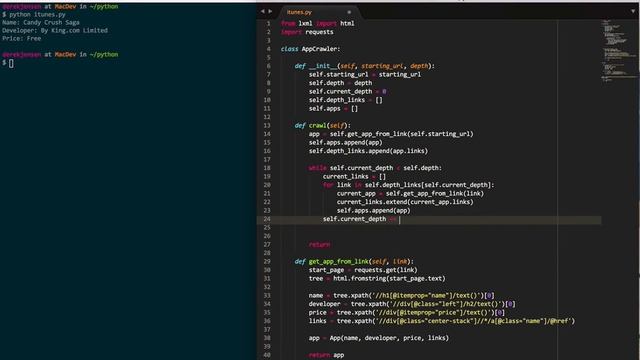Click line number 4 in gutter
This screenshot has width=640, height=360.
click(x=269, y=49)
